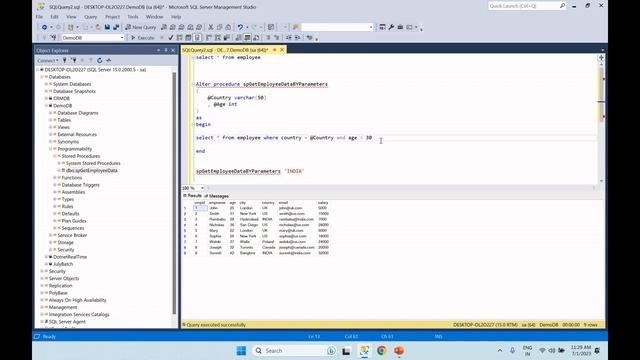
Task: Close the Object Explorer panel
Action: (x=173, y=50)
